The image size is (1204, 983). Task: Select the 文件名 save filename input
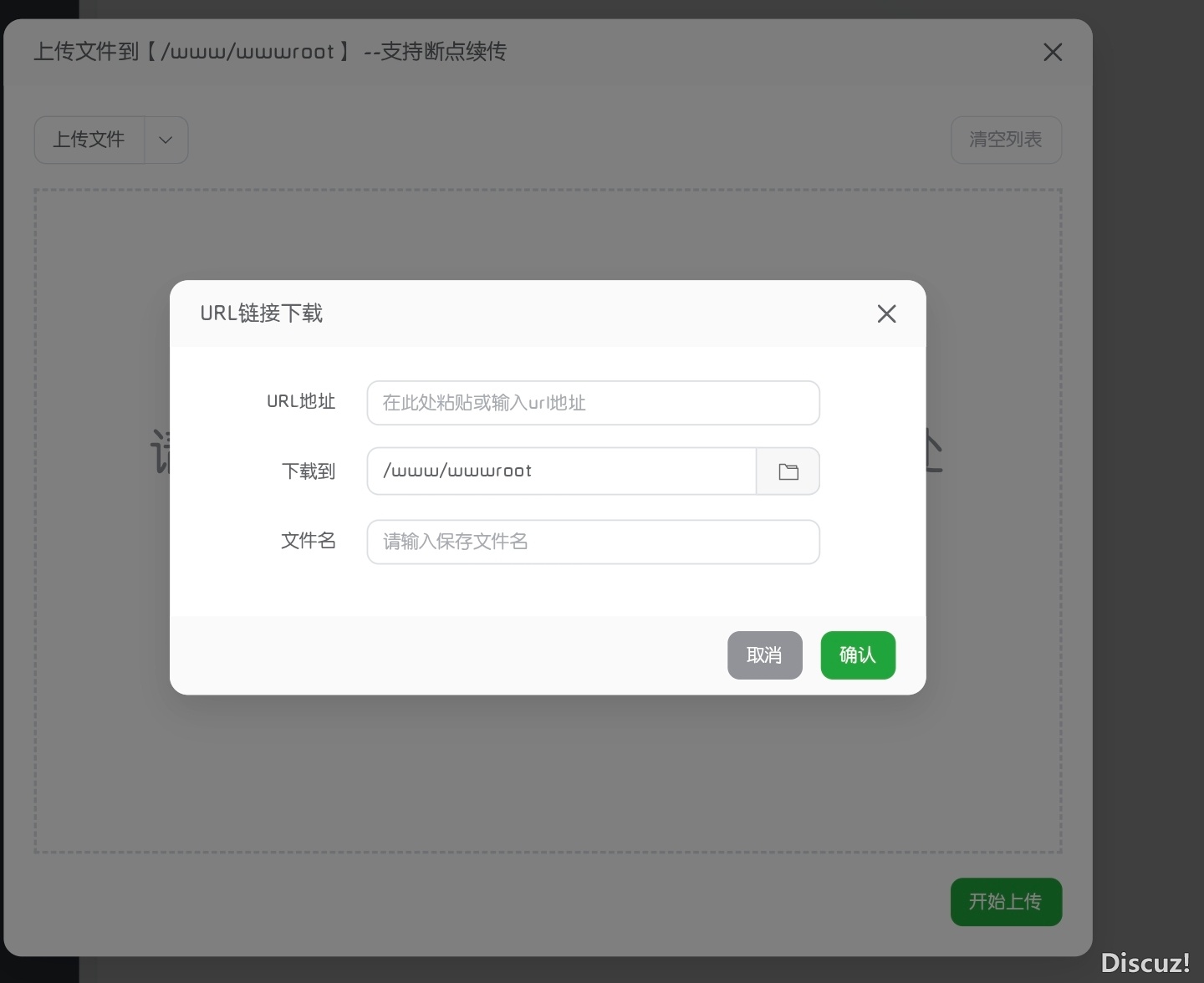pos(593,542)
